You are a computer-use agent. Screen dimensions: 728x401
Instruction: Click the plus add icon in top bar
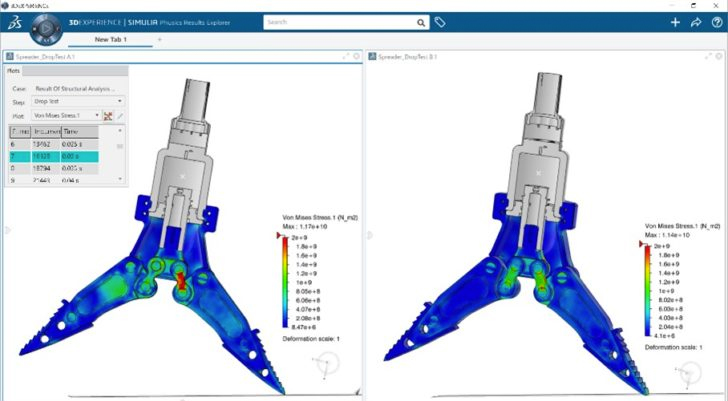pyautogui.click(x=675, y=22)
